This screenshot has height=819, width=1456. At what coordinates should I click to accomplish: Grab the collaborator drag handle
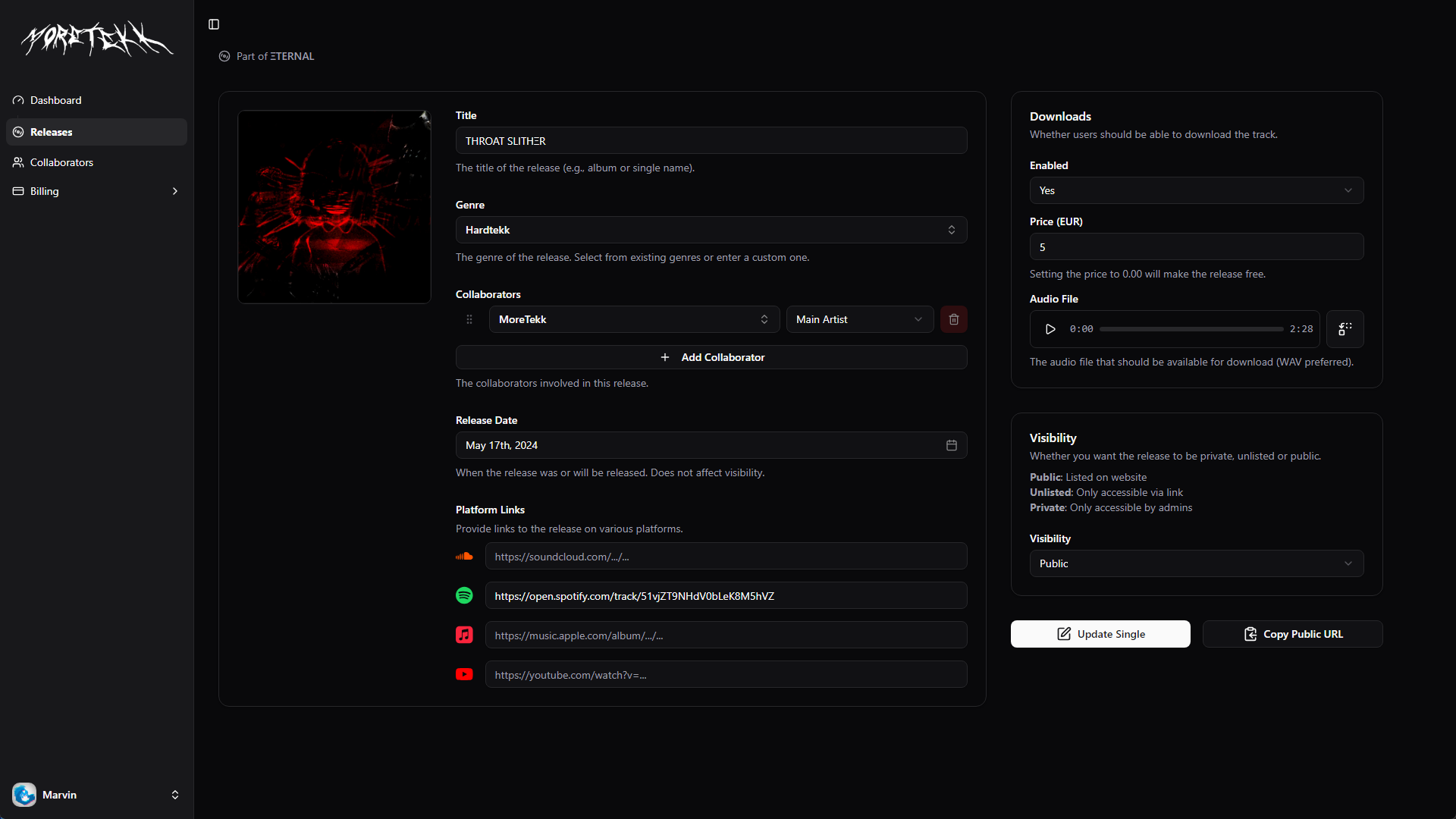click(x=469, y=319)
